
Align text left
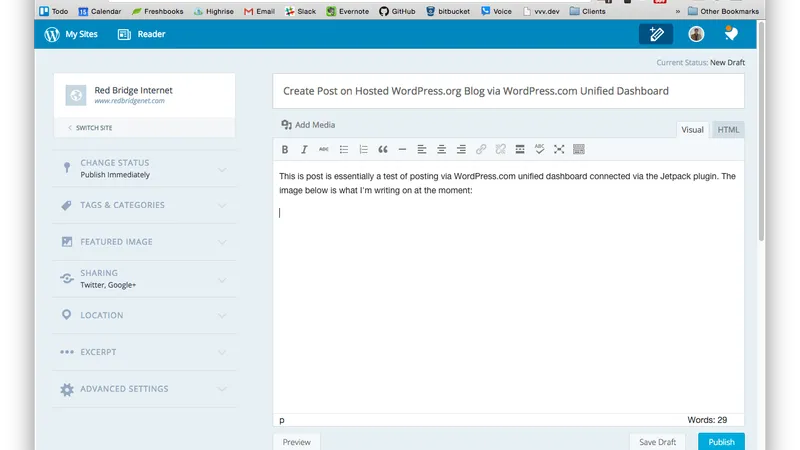coord(421,149)
